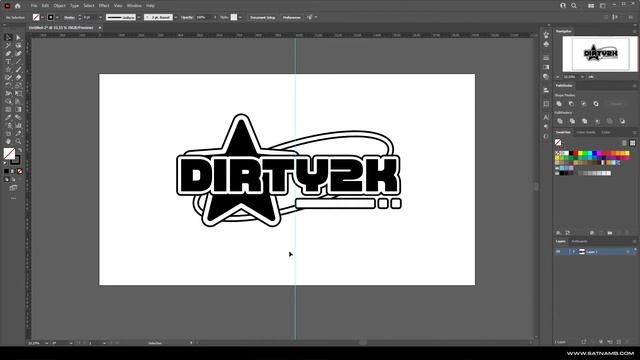Open the stroke weight dropdown
Viewport: 640px width, 360px height.
tap(101, 18)
